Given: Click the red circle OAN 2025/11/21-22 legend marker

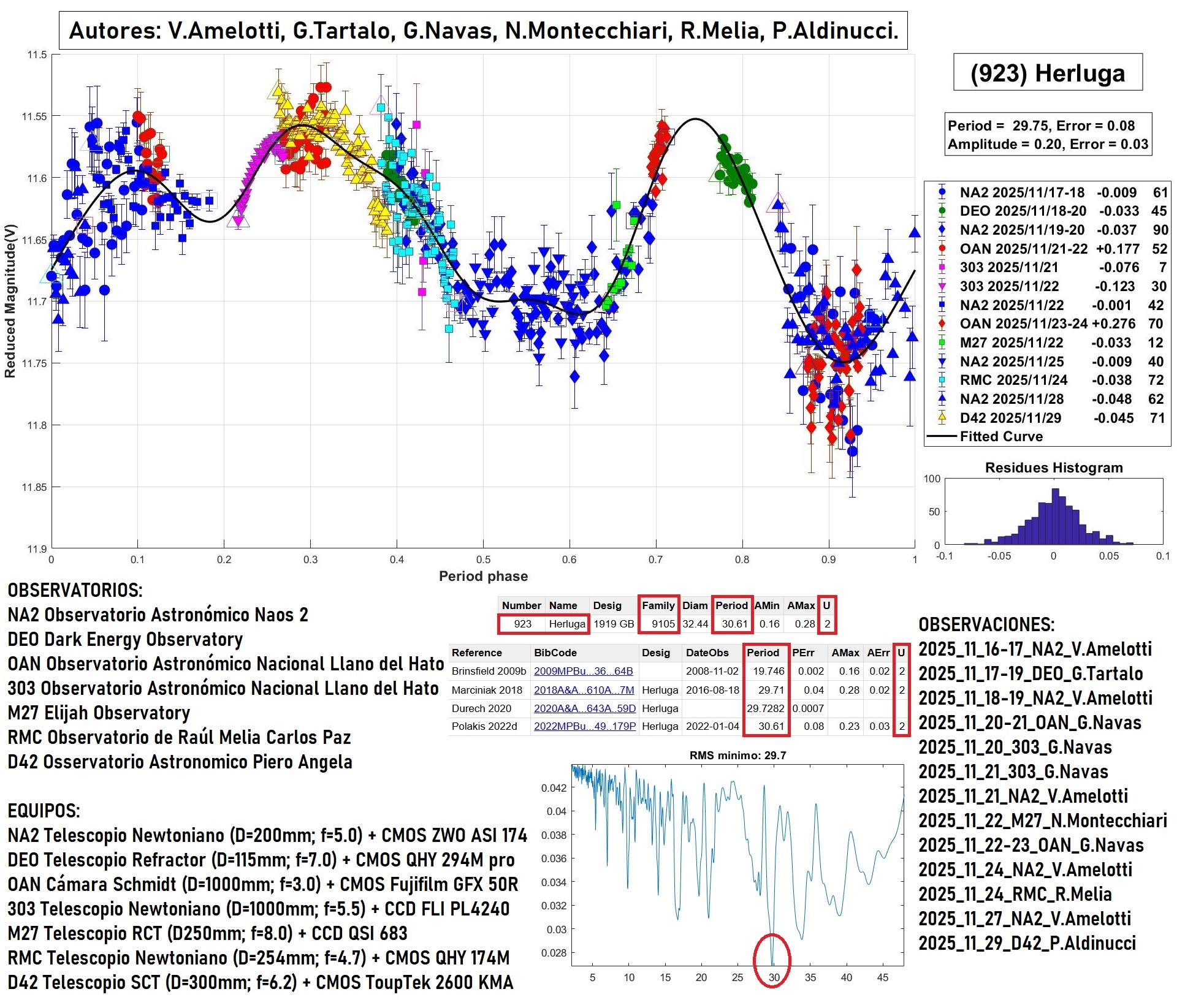Looking at the screenshot, I should coord(942,249).
